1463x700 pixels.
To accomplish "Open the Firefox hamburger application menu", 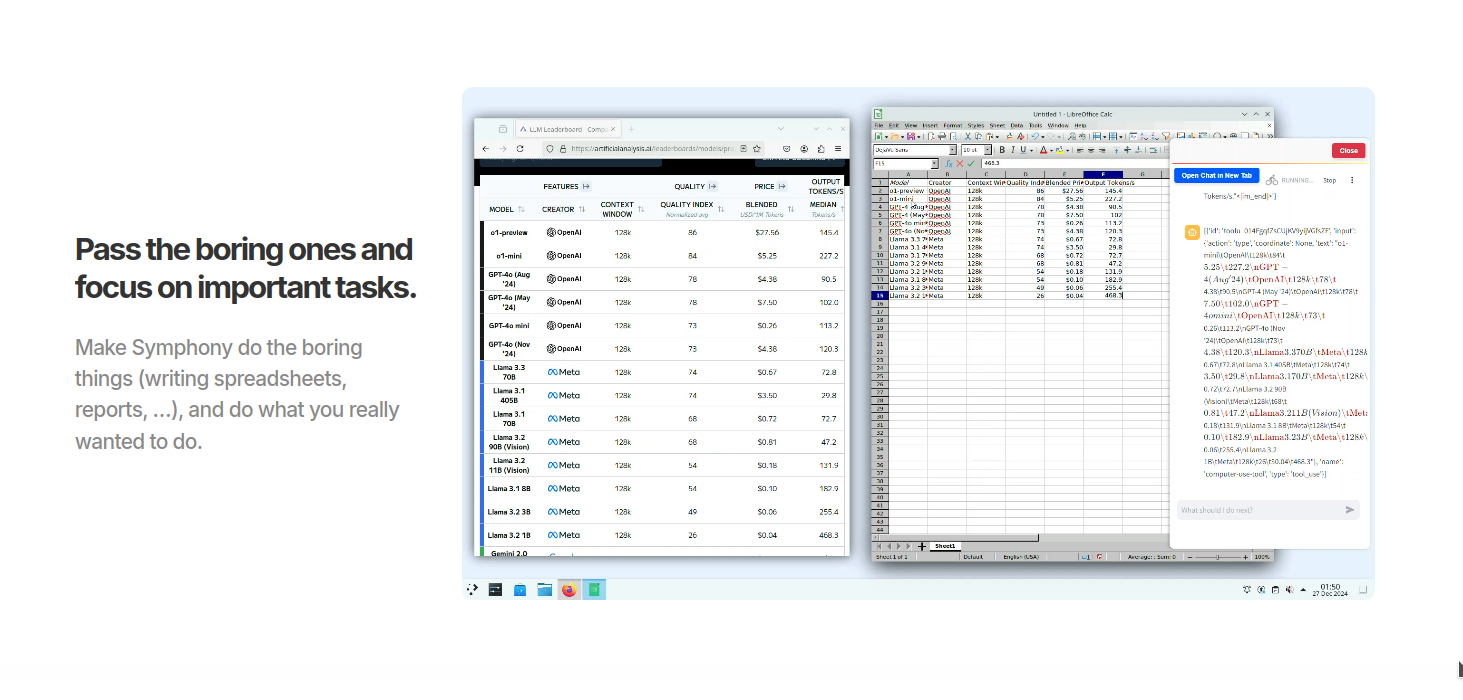I will coord(838,149).
